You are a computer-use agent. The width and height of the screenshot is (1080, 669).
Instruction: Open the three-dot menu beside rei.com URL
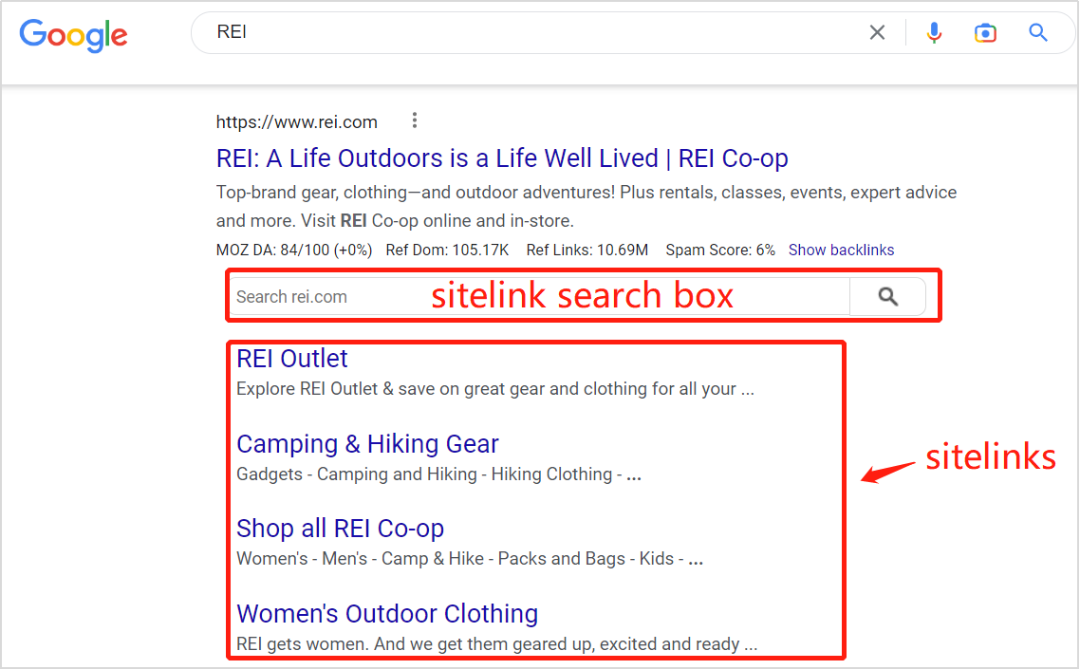point(414,121)
